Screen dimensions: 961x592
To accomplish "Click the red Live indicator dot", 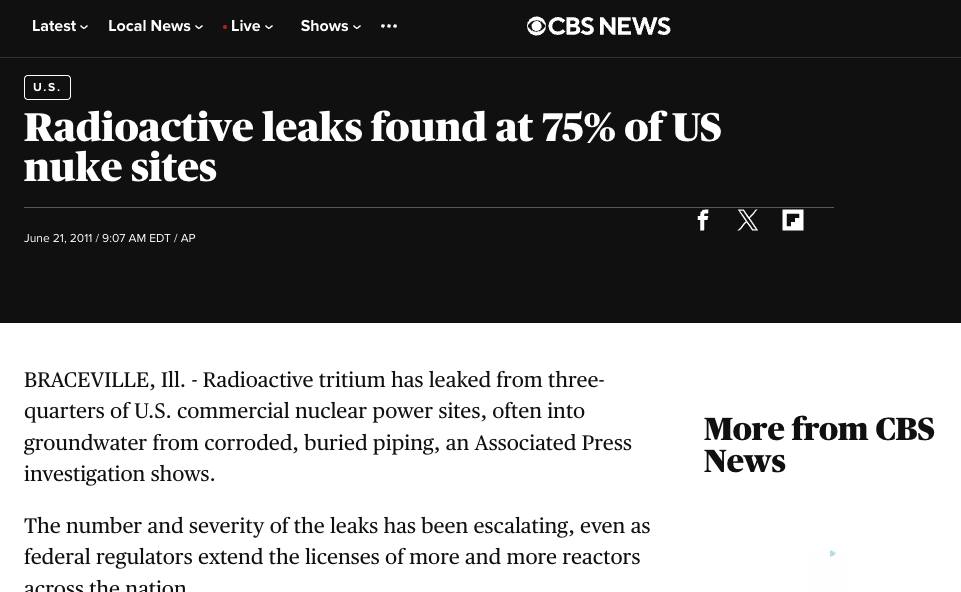I will [x=225, y=28].
